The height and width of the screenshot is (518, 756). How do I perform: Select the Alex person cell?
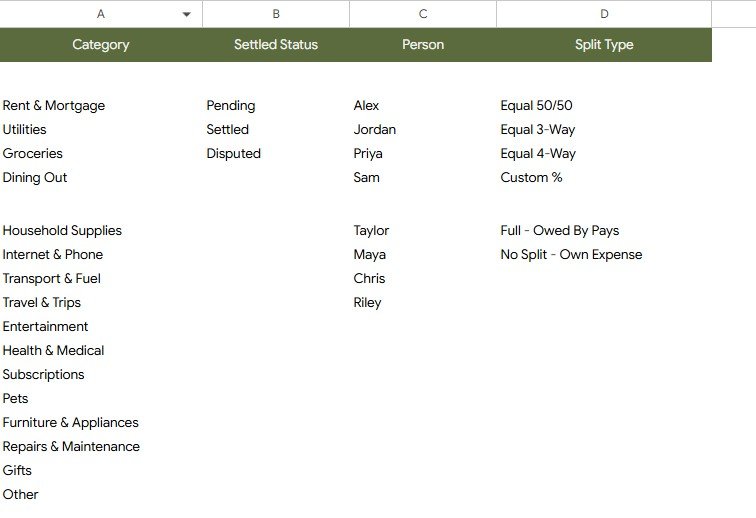pyautogui.click(x=423, y=106)
